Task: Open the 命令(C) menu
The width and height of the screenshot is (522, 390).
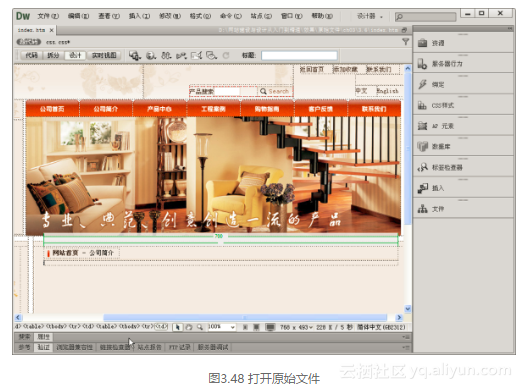Action: tap(231, 16)
